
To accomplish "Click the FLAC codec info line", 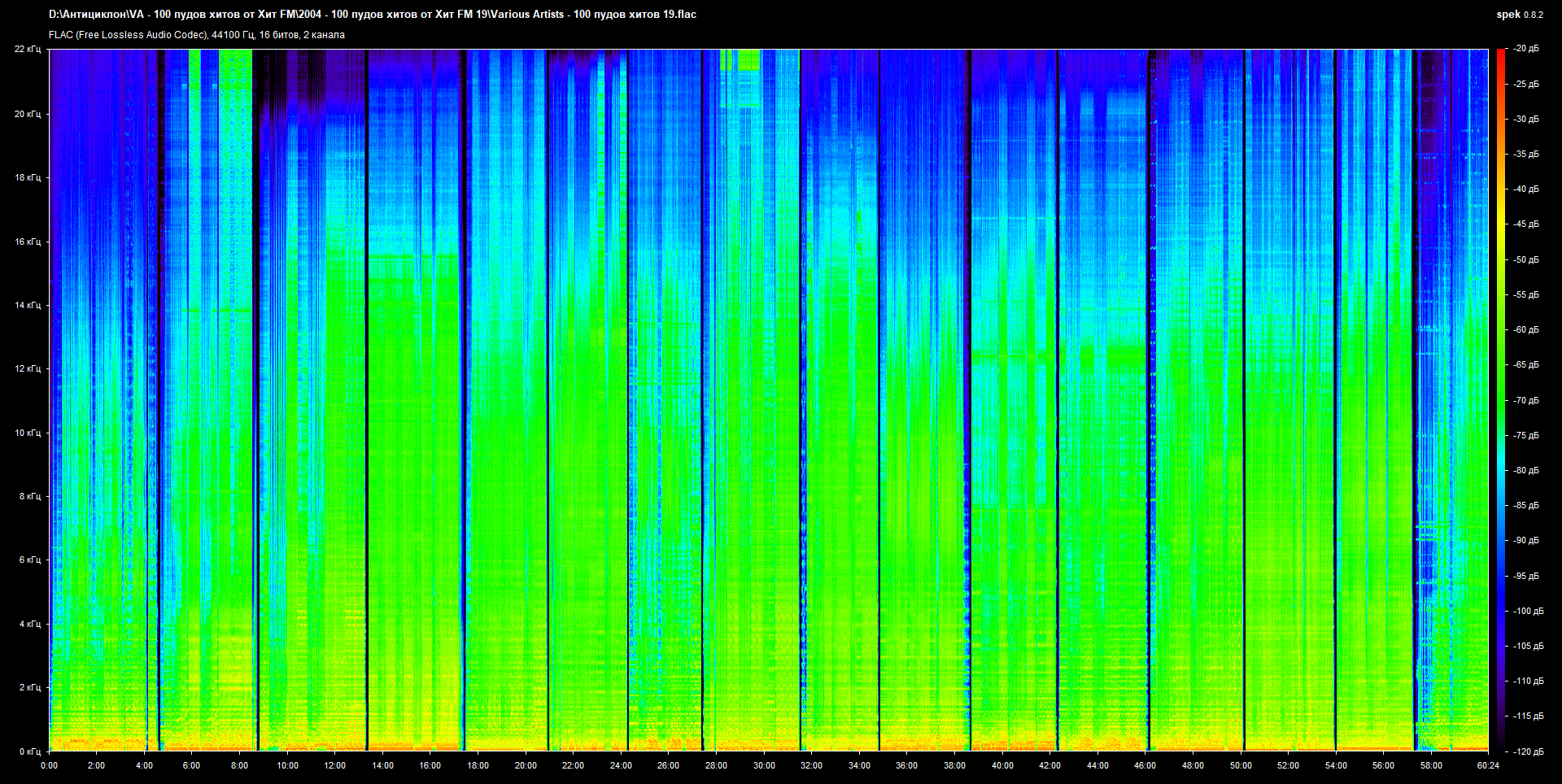I will click(x=196, y=35).
